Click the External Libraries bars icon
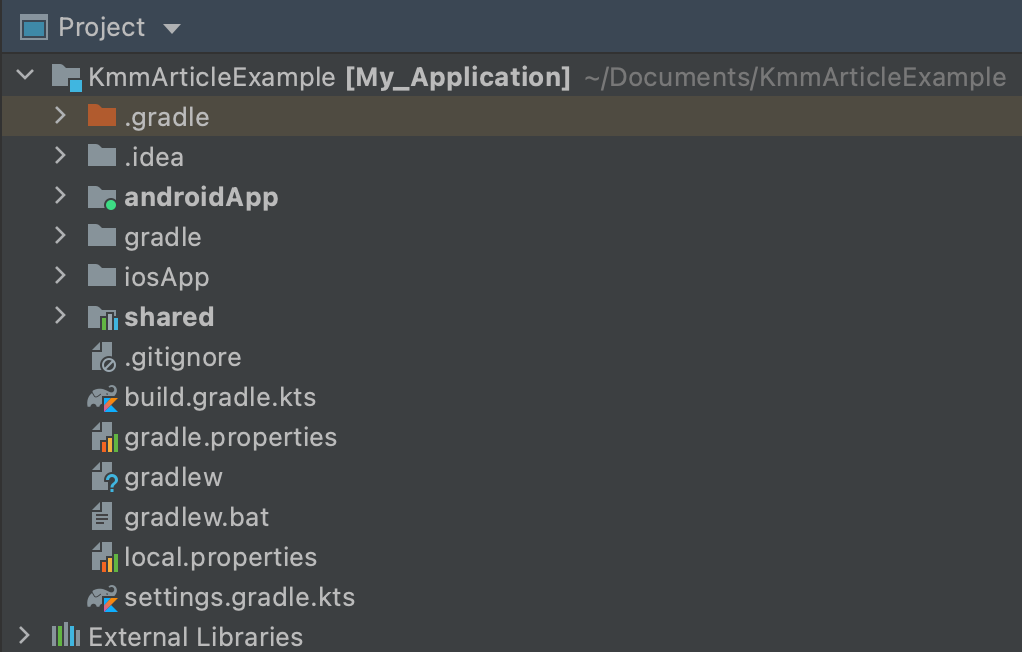1022x652 pixels. tap(65, 635)
